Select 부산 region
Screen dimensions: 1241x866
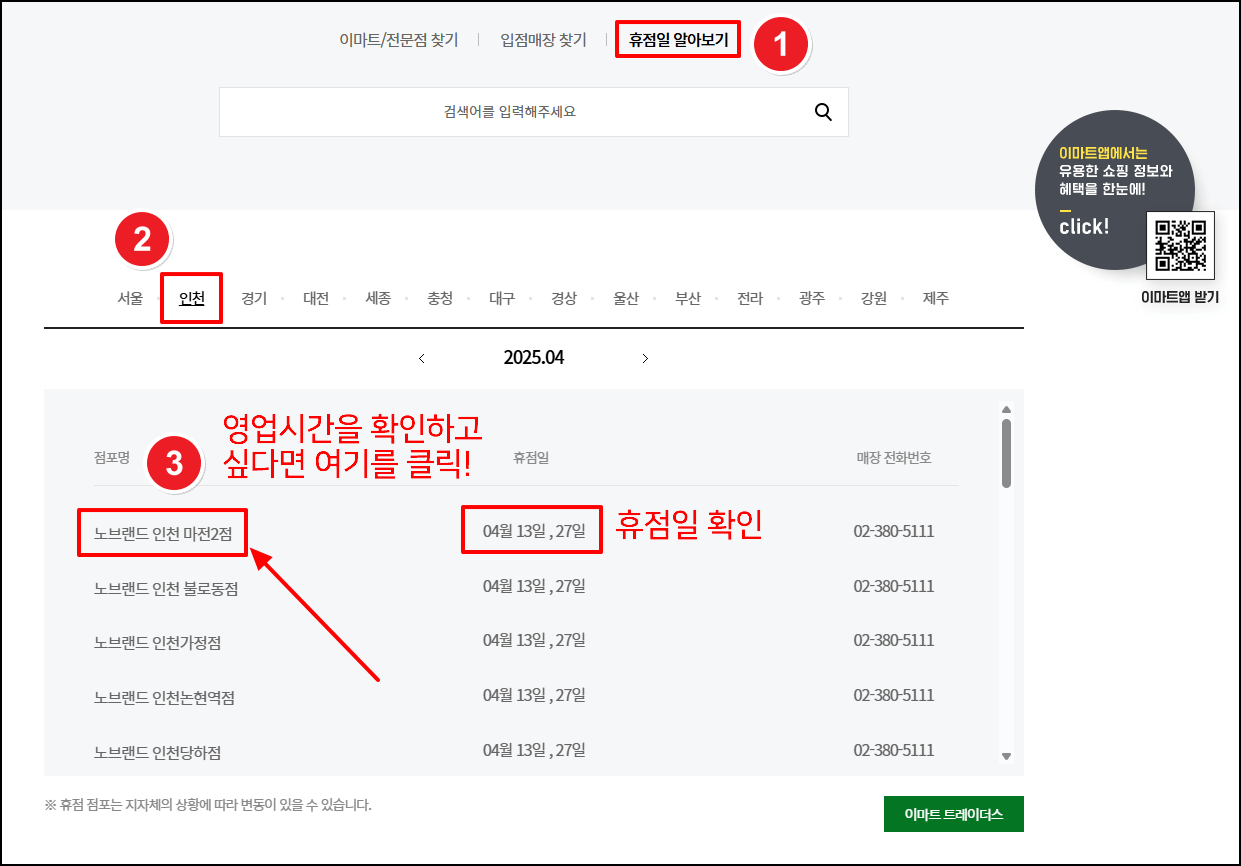(x=688, y=298)
